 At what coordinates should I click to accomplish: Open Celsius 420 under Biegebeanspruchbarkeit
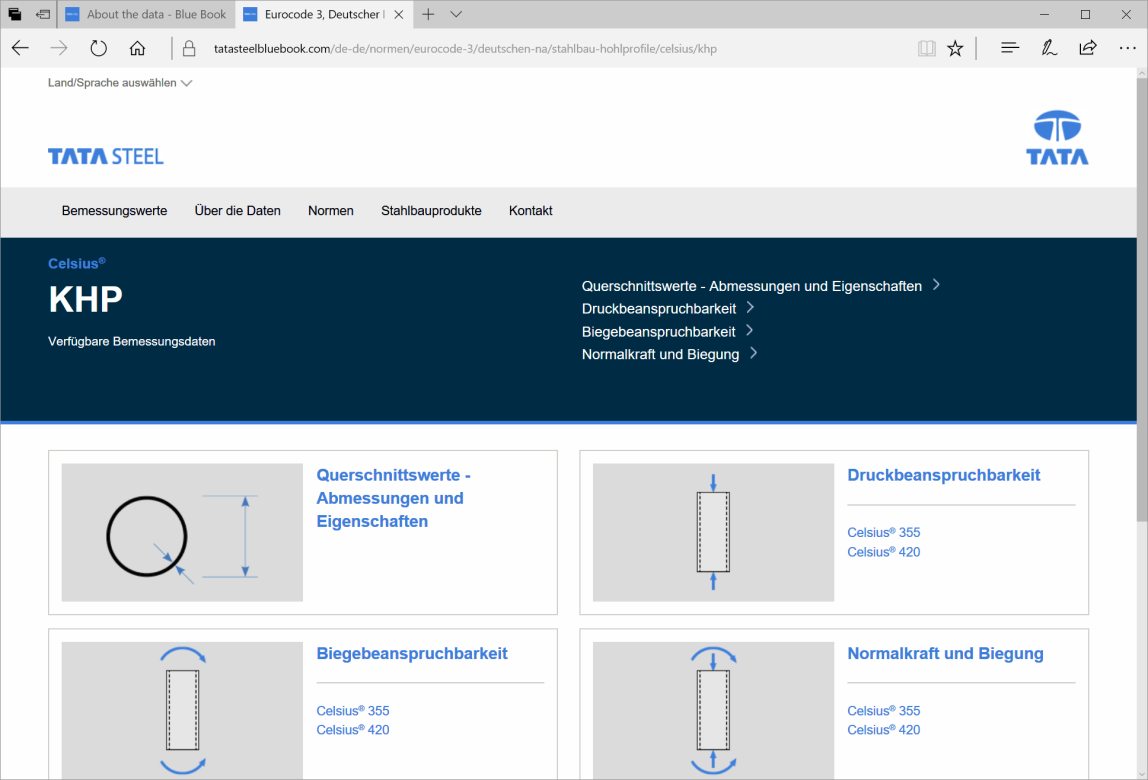[353, 730]
